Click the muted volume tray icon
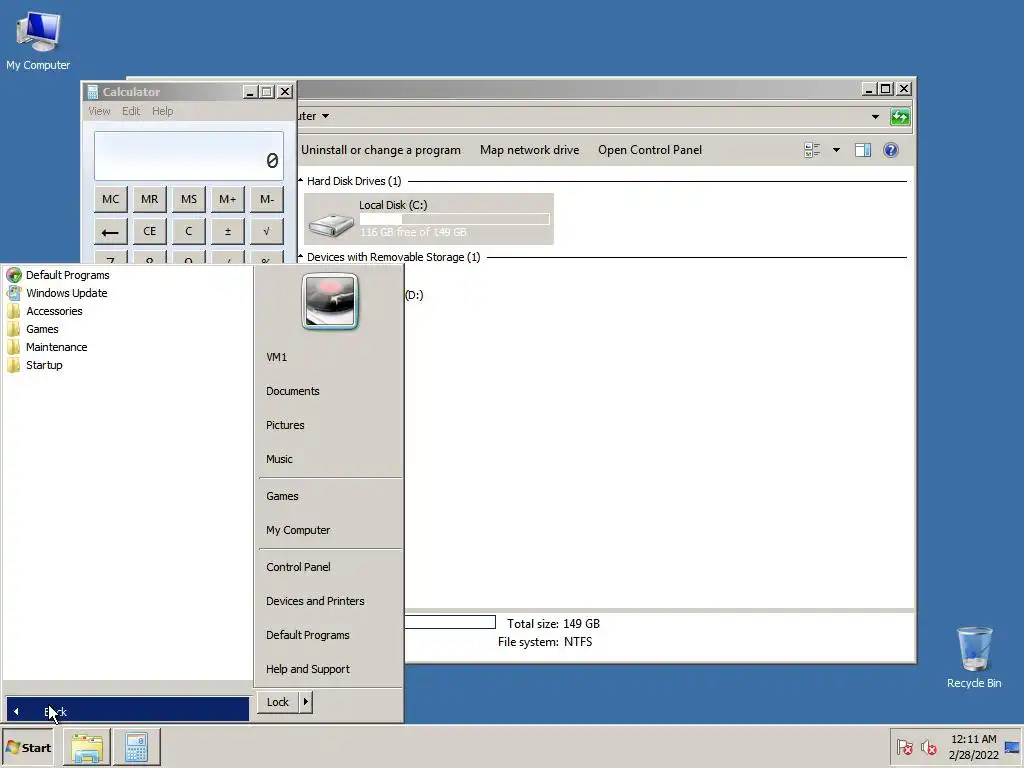Viewport: 1024px width, 768px height. pos(928,747)
